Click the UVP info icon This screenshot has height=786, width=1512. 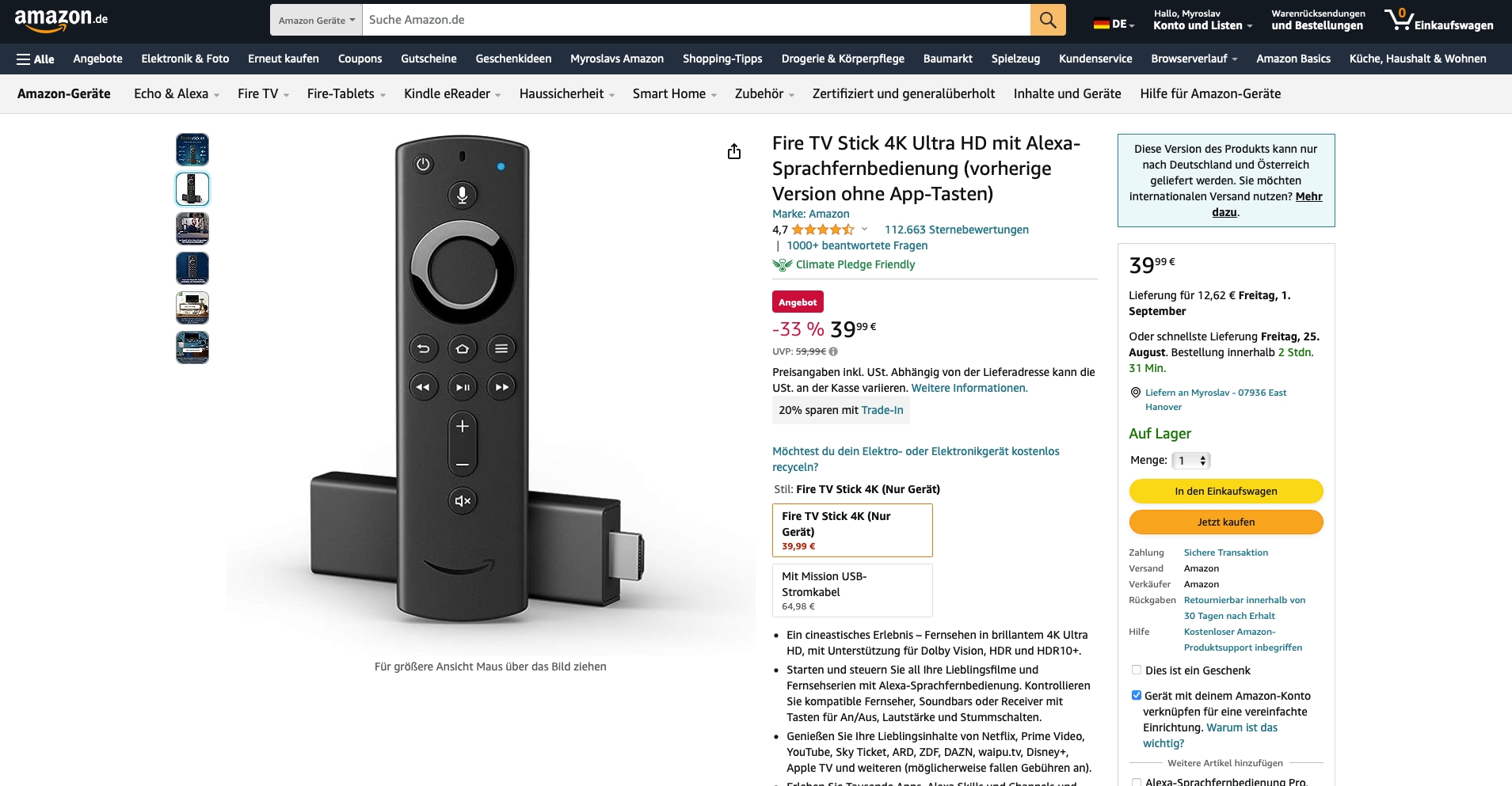(x=833, y=351)
